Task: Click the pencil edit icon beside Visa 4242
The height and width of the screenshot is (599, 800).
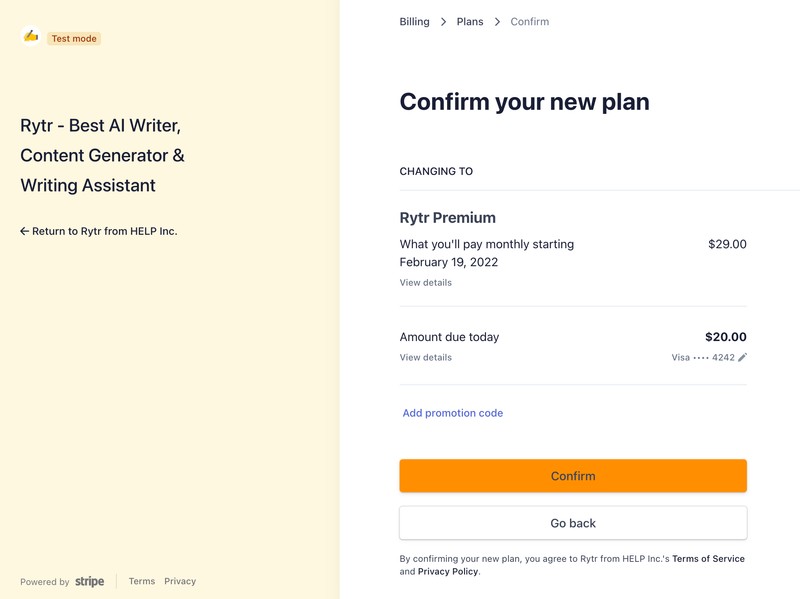Action: [742, 357]
